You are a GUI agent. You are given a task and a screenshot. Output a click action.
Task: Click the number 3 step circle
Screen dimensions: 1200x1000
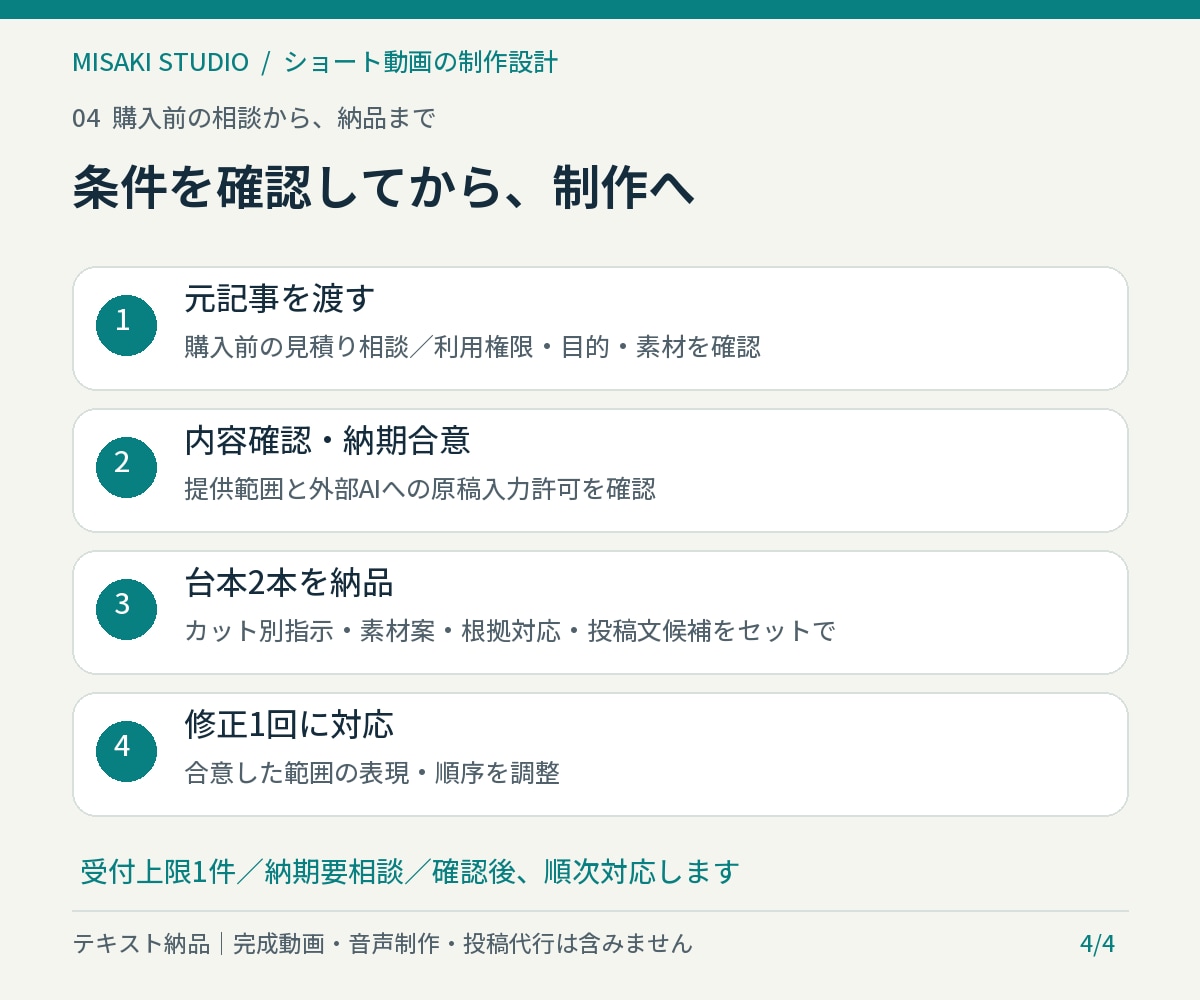pyautogui.click(x=126, y=609)
